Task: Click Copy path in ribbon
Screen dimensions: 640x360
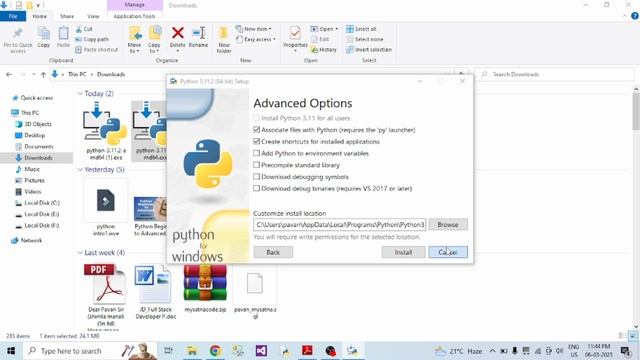Action: 92,39
